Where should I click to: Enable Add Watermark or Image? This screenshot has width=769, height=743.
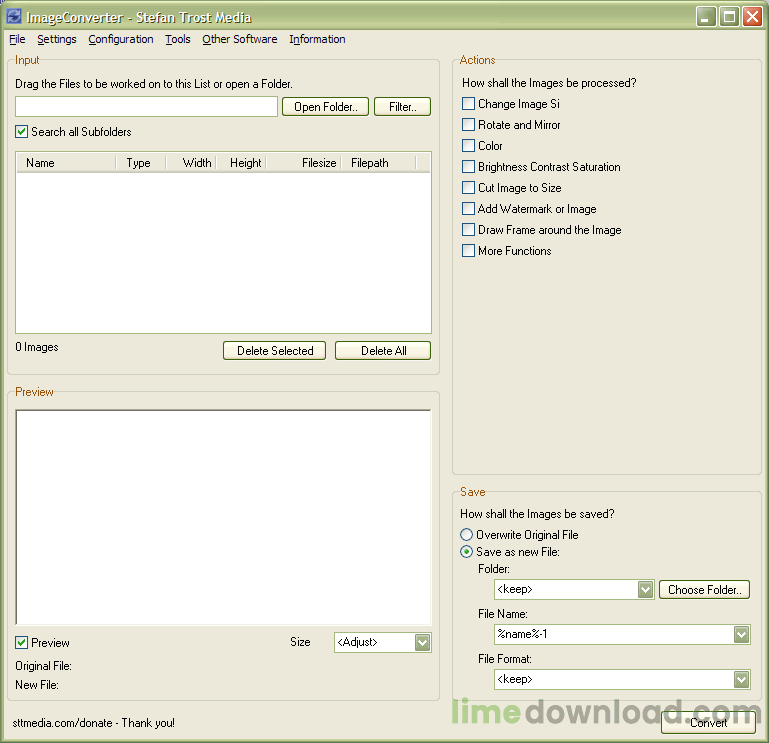tap(469, 209)
